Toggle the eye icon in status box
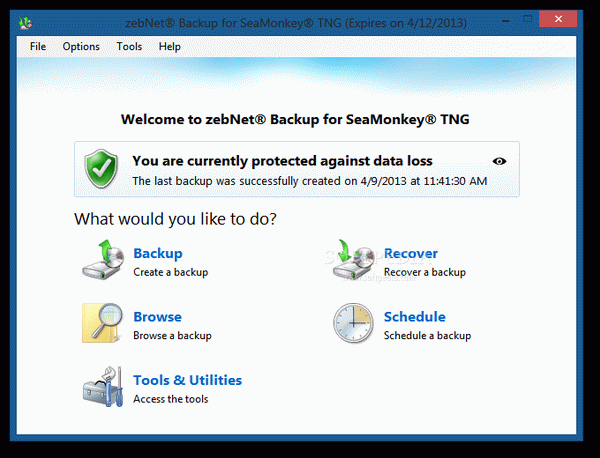The width and height of the screenshot is (600, 458). [x=499, y=161]
